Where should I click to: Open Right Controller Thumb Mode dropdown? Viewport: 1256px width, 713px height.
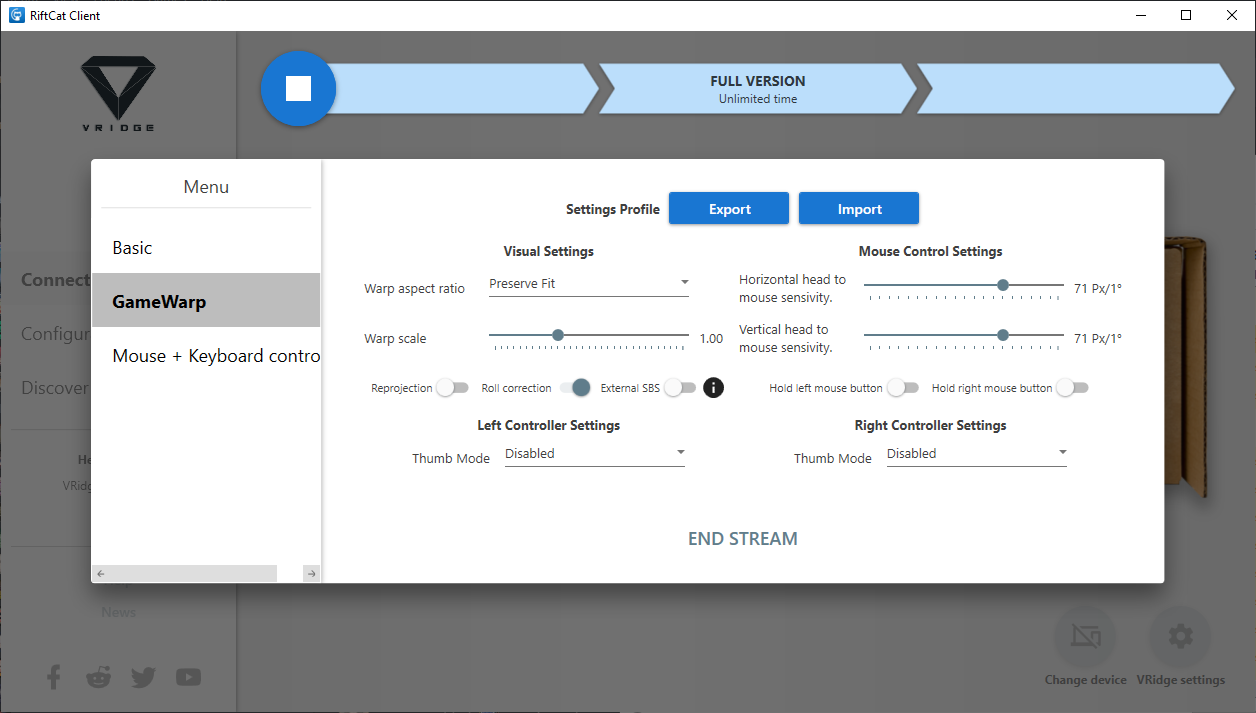coord(977,454)
